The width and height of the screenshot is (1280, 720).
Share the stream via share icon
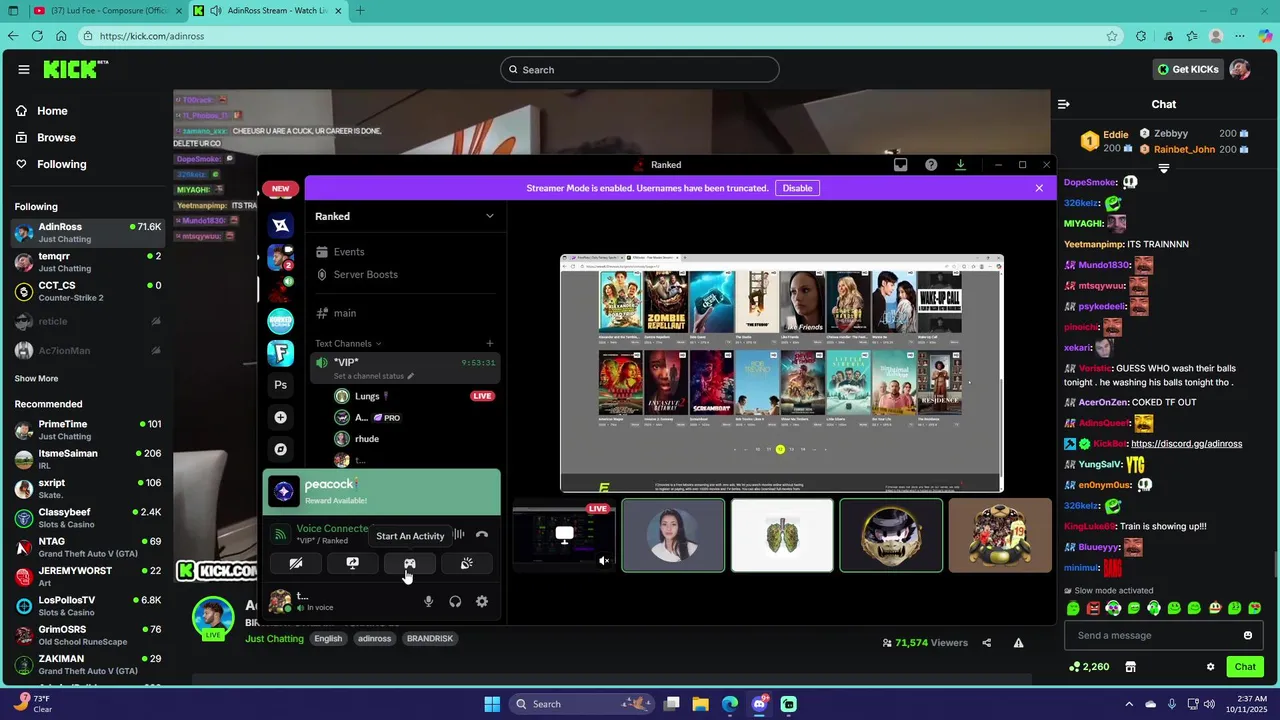coord(987,643)
